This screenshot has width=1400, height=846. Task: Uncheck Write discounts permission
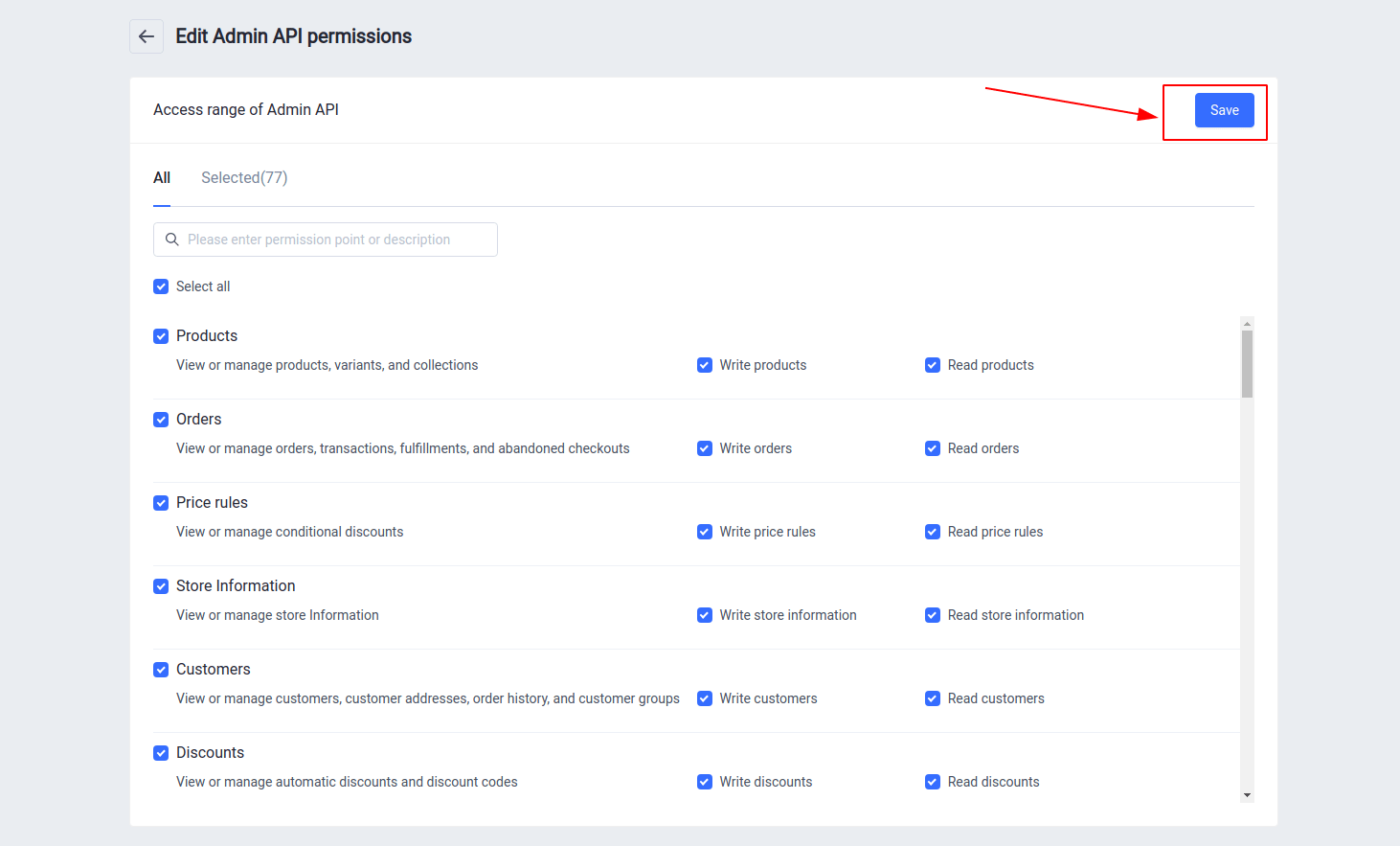pyautogui.click(x=705, y=782)
